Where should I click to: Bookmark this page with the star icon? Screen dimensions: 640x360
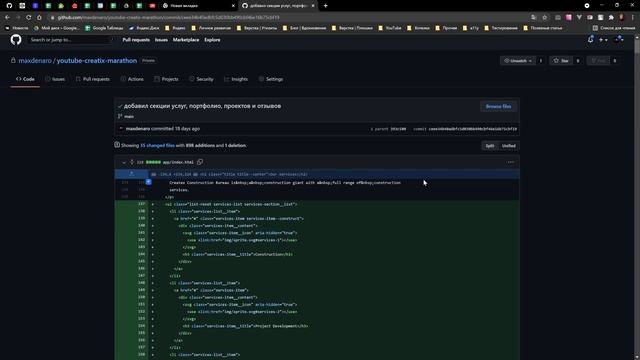click(544, 18)
